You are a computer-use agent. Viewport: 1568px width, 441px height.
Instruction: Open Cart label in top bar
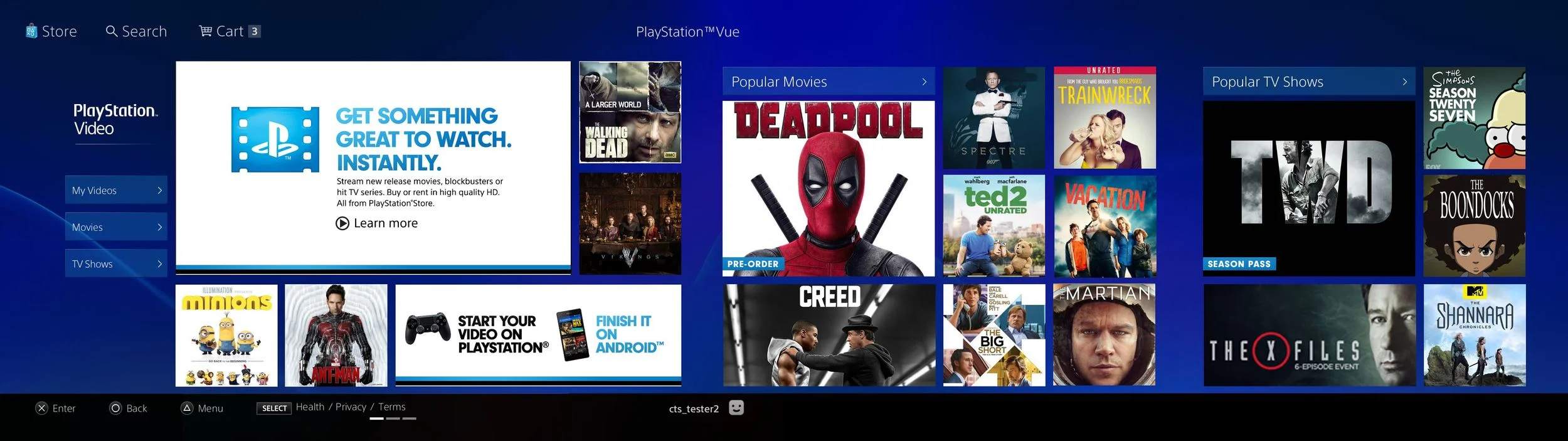pos(230,31)
